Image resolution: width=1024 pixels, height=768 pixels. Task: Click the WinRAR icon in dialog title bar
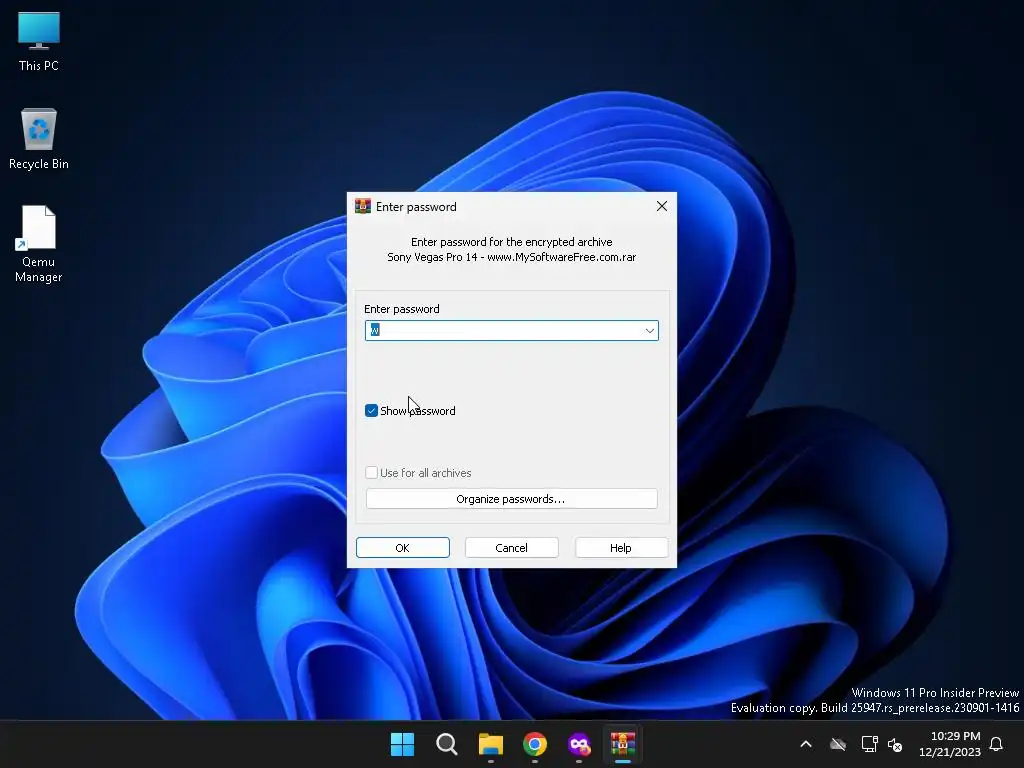click(x=362, y=206)
